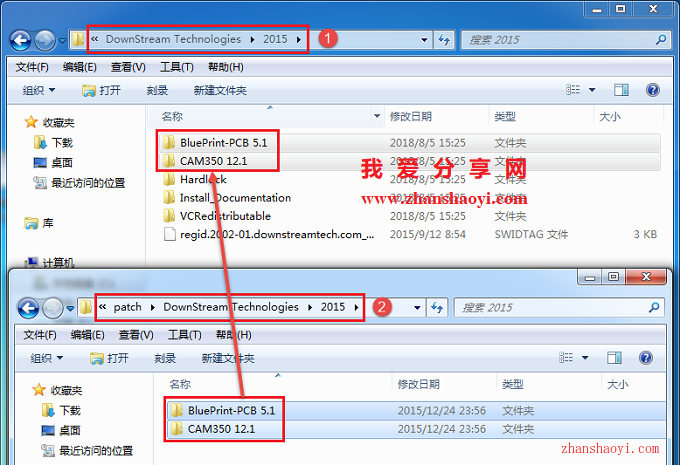This screenshot has height=465, width=680.
Task: Click search magnifier icon in upper window
Action: click(661, 40)
